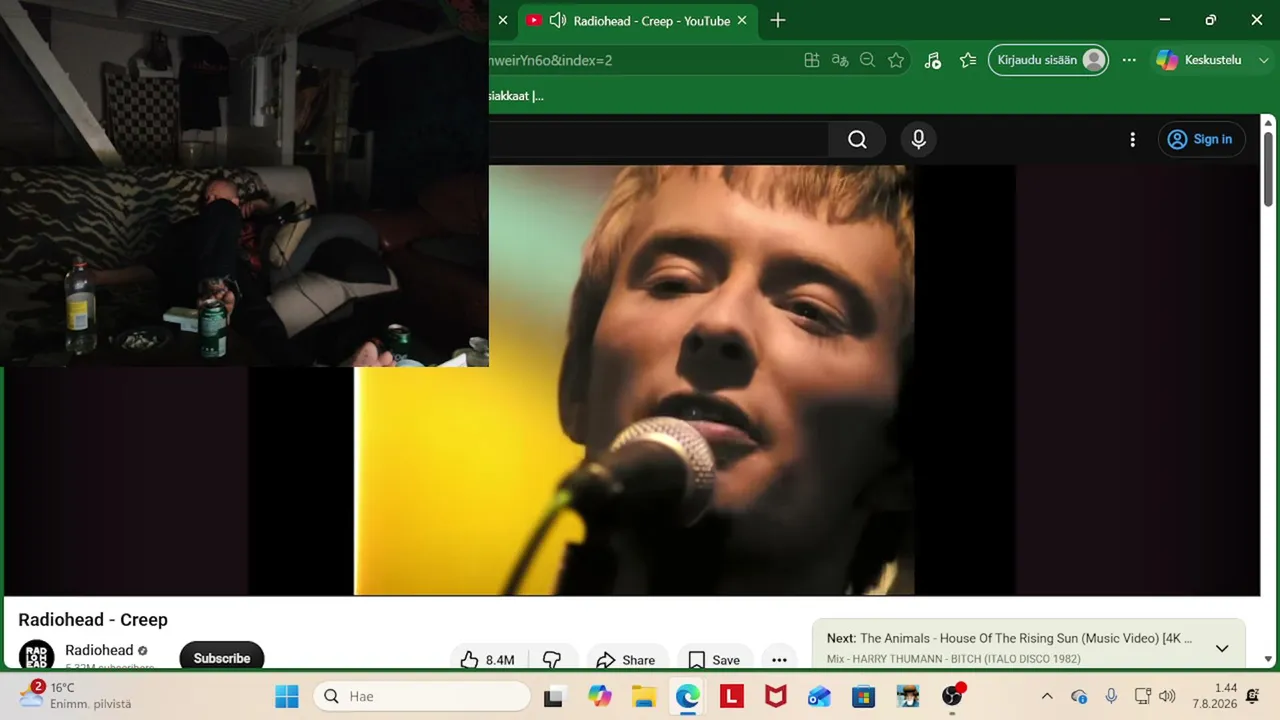Viewport: 1280px width, 720px height.
Task: Click the page scrollbar up arrow
Action: point(1268,121)
